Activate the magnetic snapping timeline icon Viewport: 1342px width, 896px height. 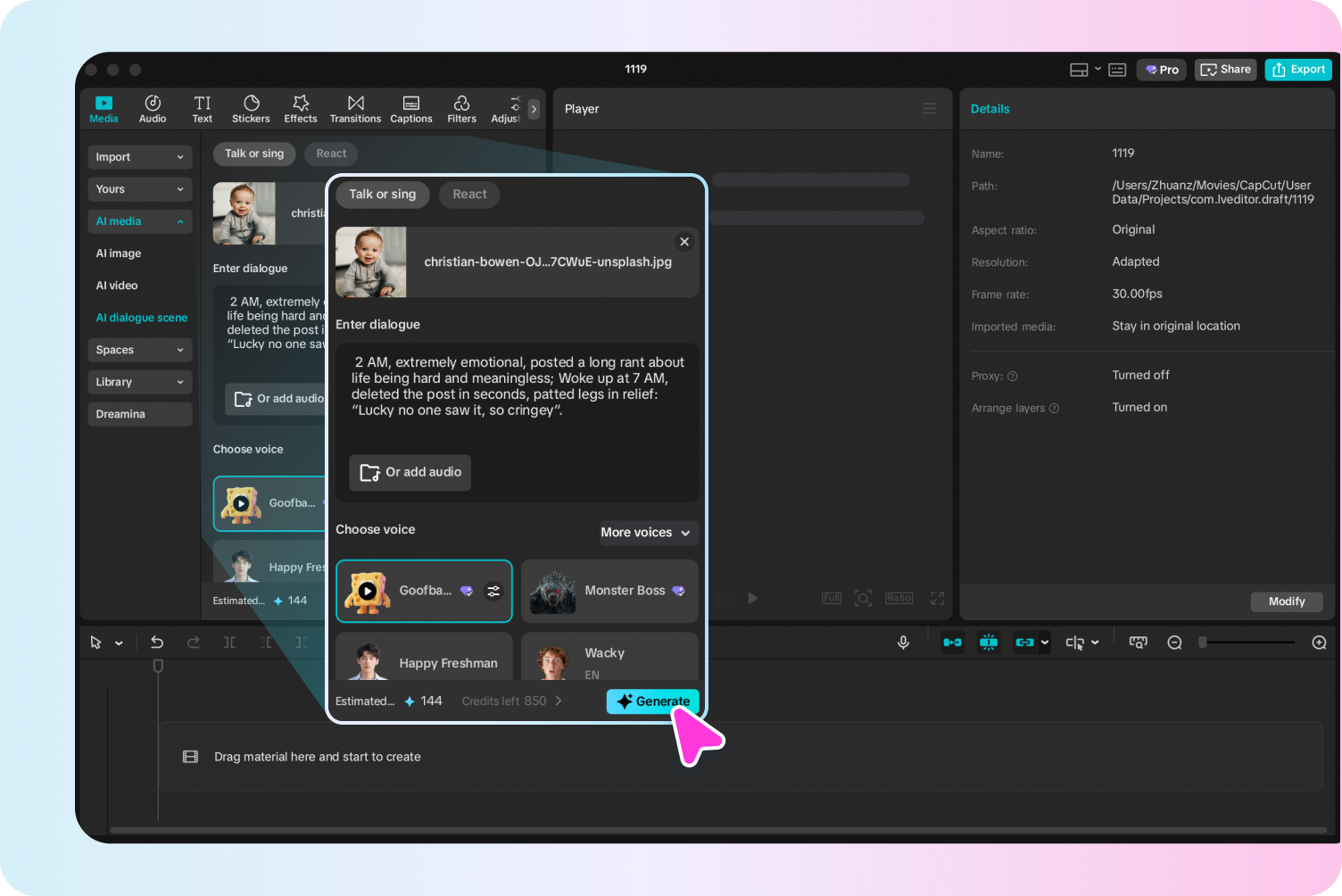[x=989, y=642]
